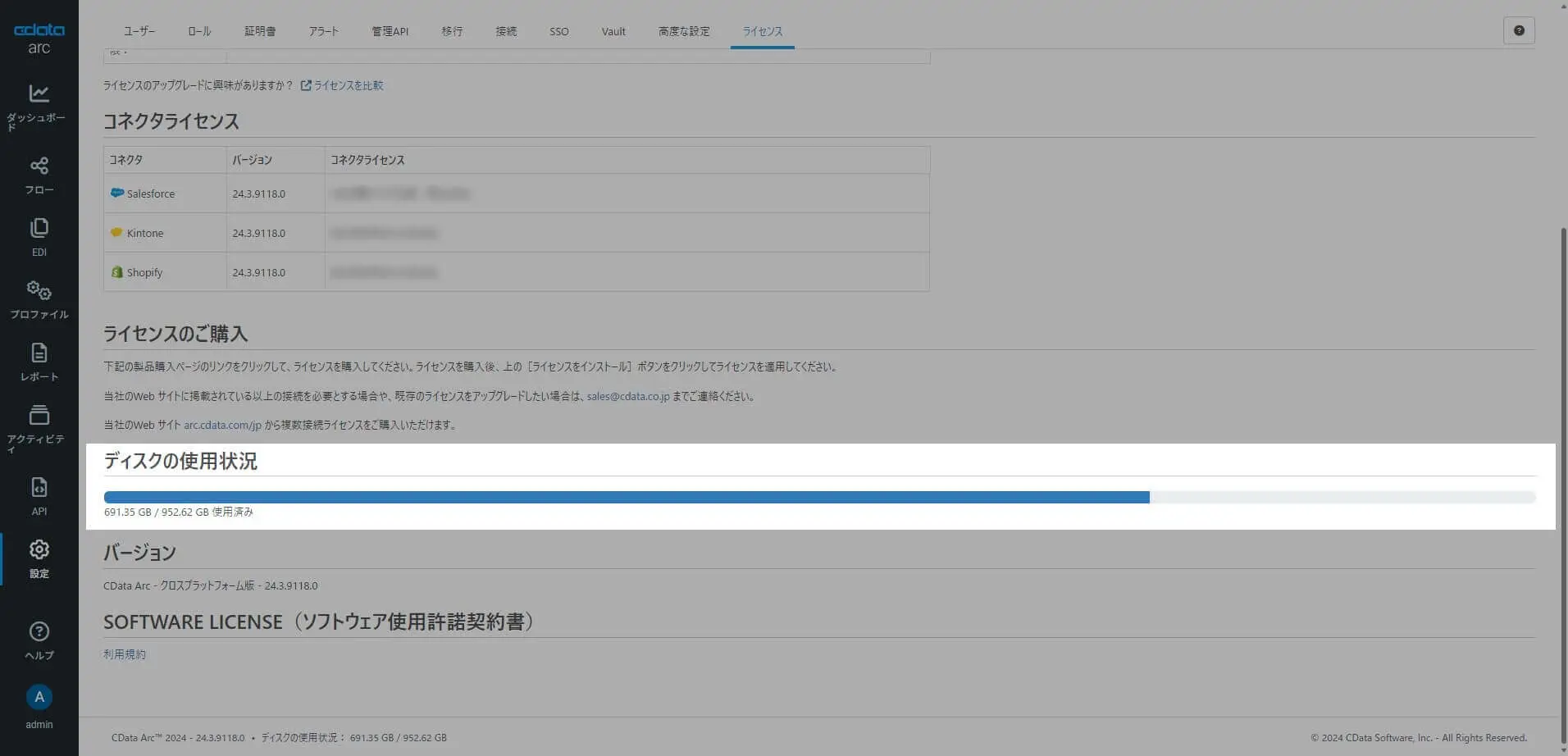Click the footer ディスクの使用状況 status text
This screenshot has height=756, width=1568.
pyautogui.click(x=353, y=737)
